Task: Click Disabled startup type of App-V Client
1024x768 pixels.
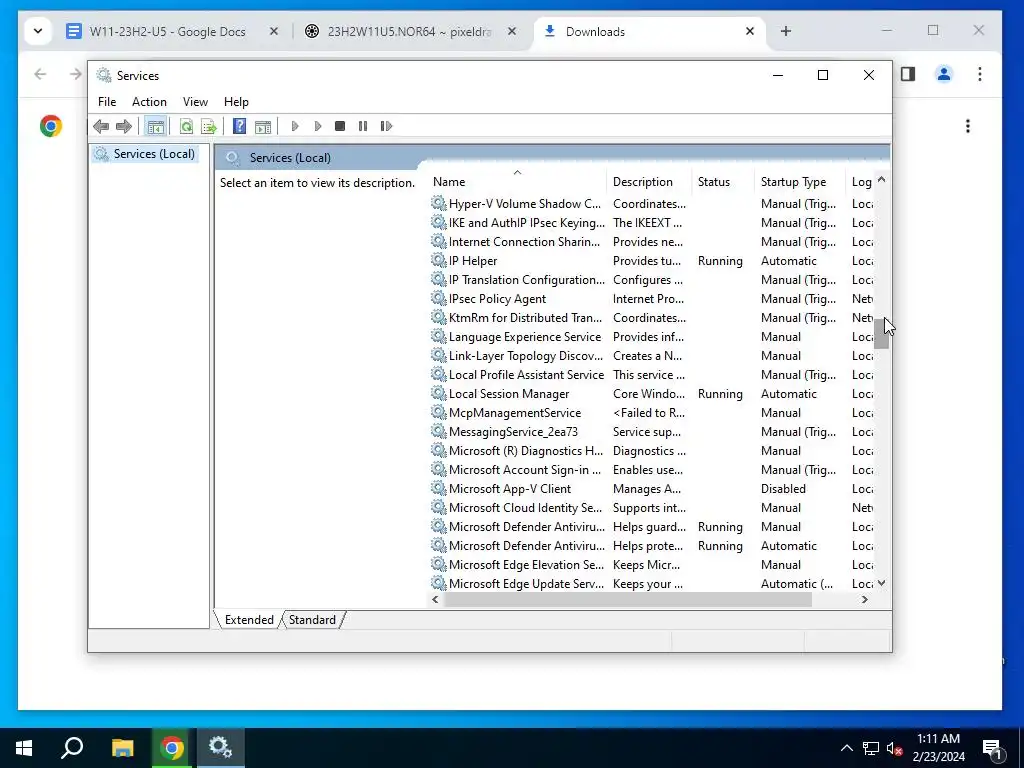Action: pyautogui.click(x=783, y=488)
